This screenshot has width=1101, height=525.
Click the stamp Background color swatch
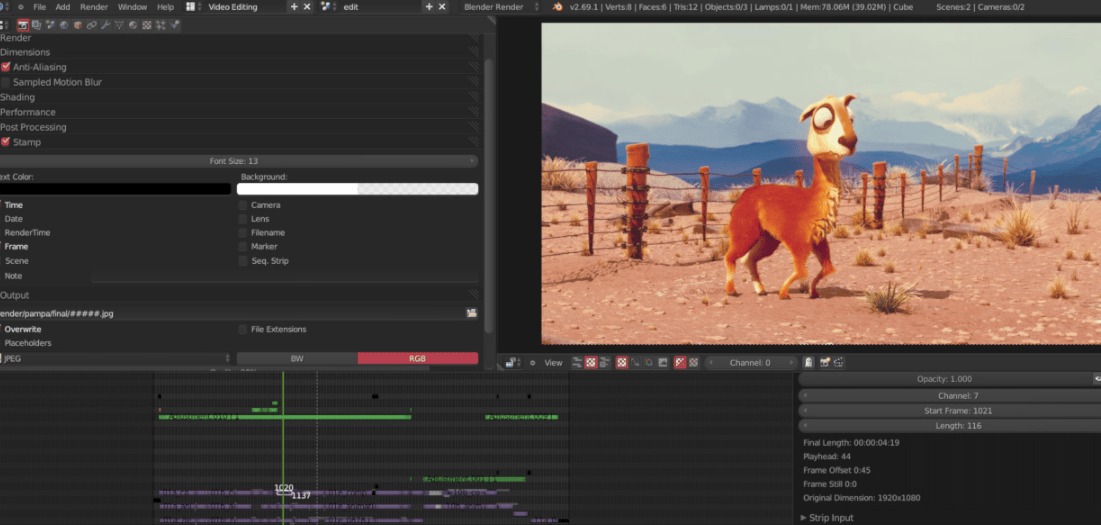357,189
